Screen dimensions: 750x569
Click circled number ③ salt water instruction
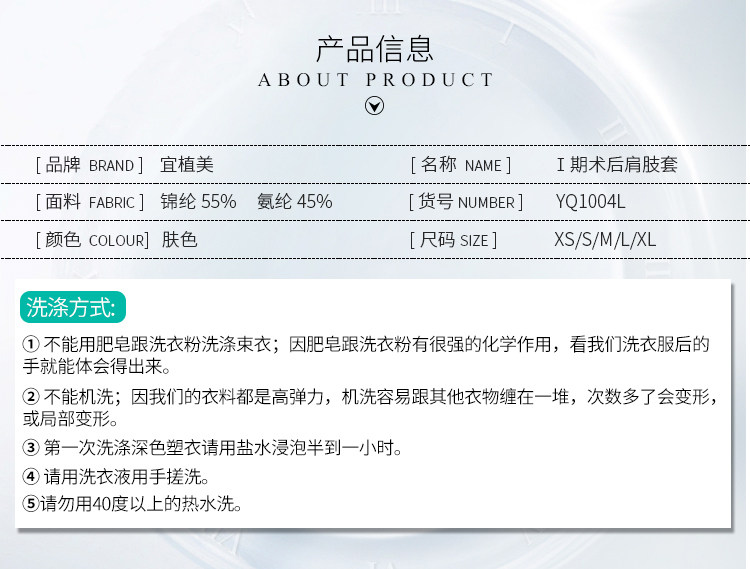pyautogui.click(x=212, y=448)
